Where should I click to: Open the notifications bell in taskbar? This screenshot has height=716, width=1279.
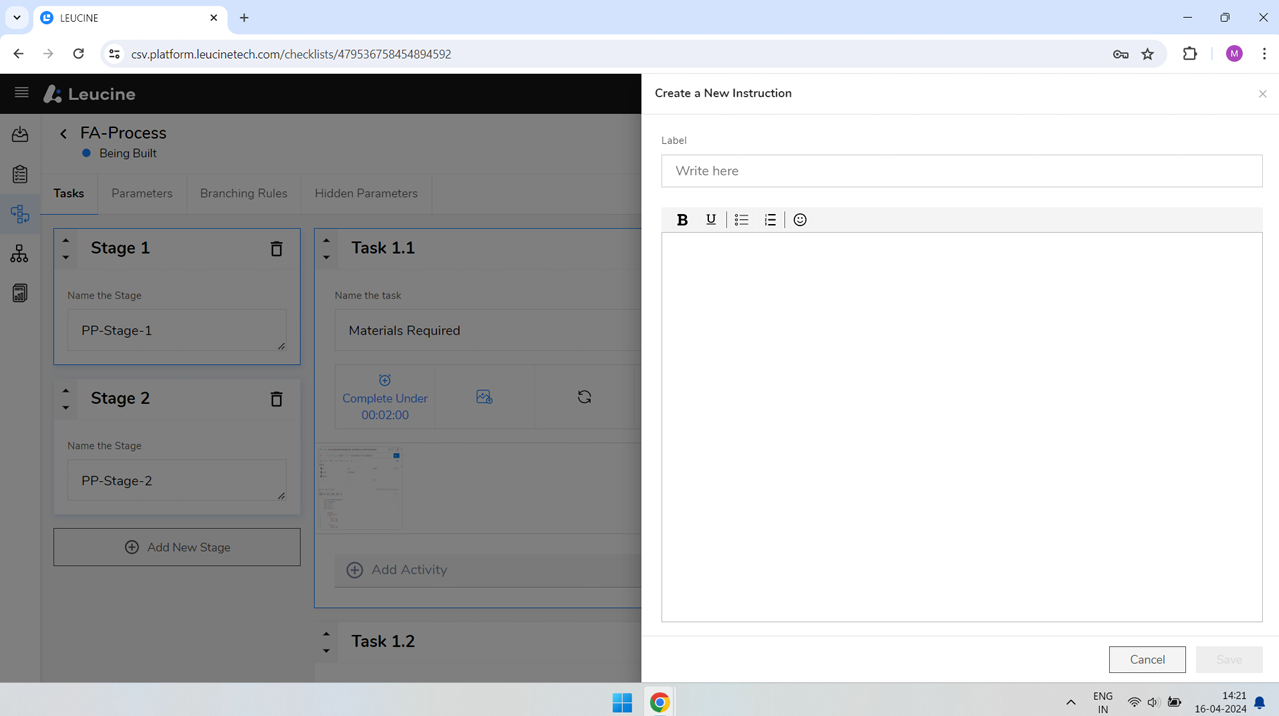tap(1260, 702)
